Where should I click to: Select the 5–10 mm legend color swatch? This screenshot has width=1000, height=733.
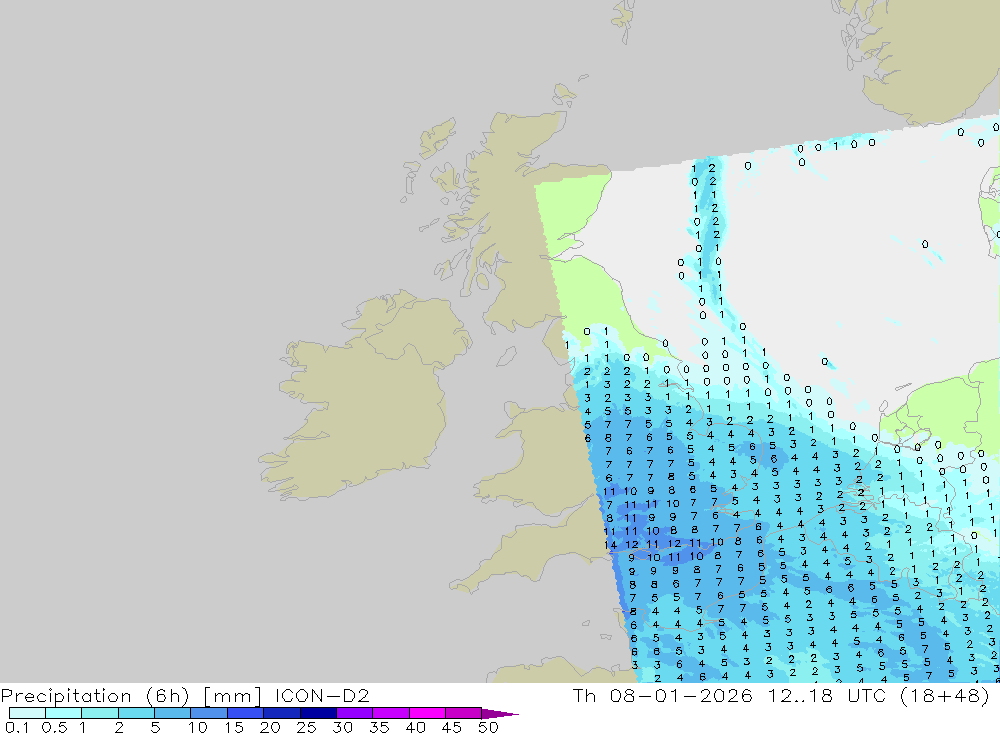(173, 713)
